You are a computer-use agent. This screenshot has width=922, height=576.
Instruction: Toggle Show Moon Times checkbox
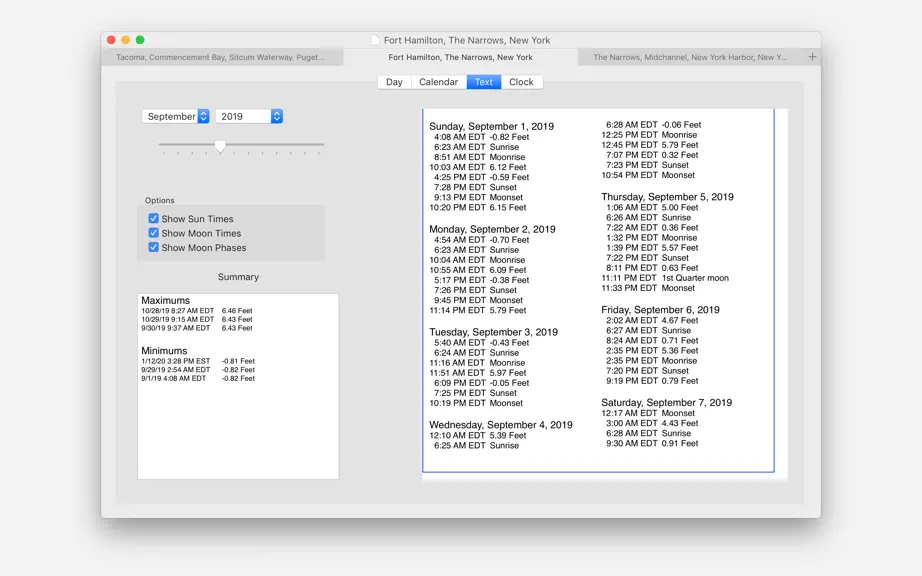pyautogui.click(x=153, y=233)
